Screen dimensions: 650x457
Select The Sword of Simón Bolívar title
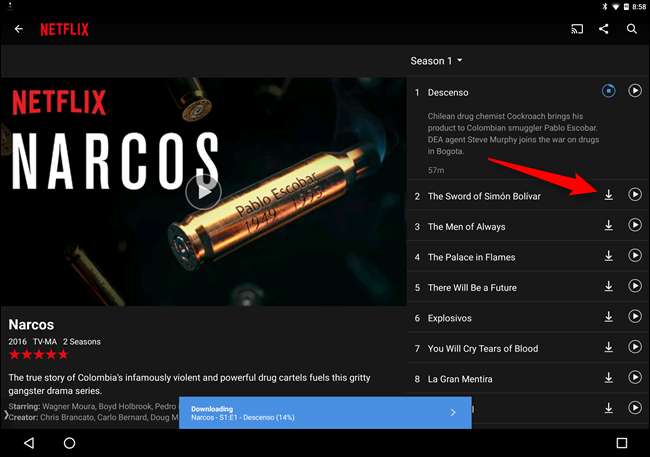pos(484,196)
